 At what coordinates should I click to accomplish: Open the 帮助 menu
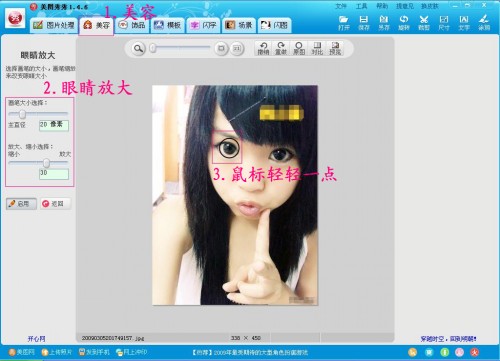click(382, 6)
